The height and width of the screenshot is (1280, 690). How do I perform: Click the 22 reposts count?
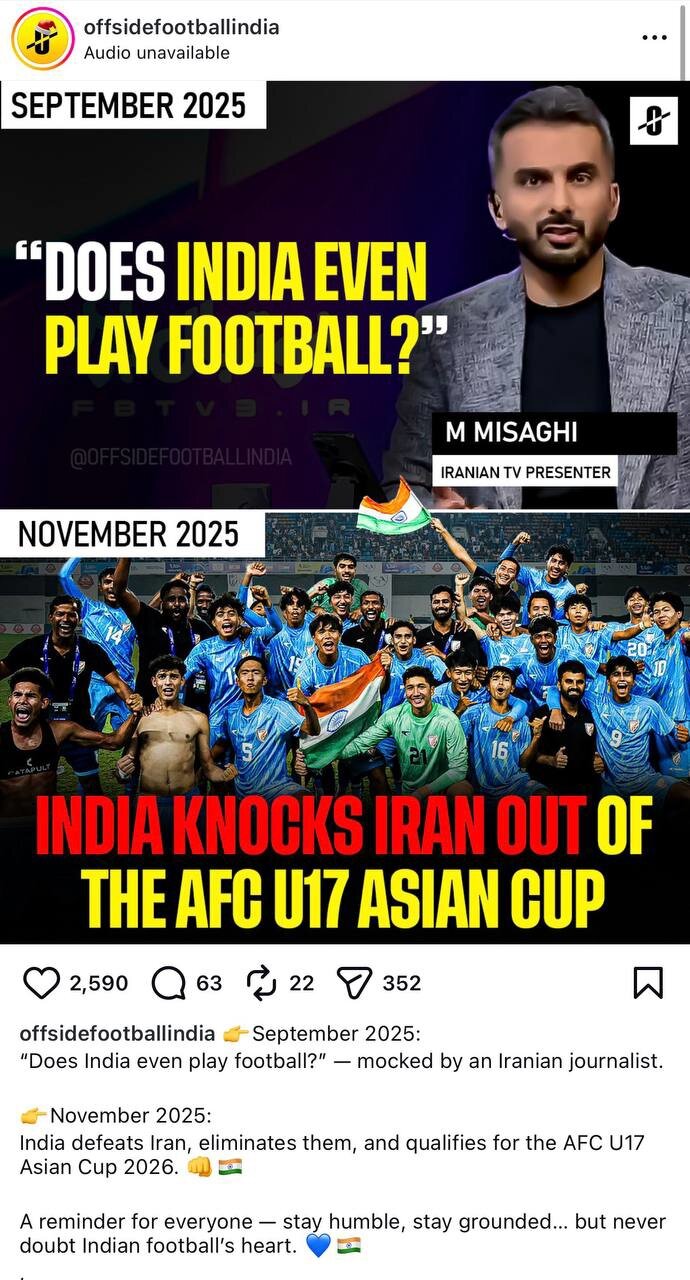pos(301,983)
